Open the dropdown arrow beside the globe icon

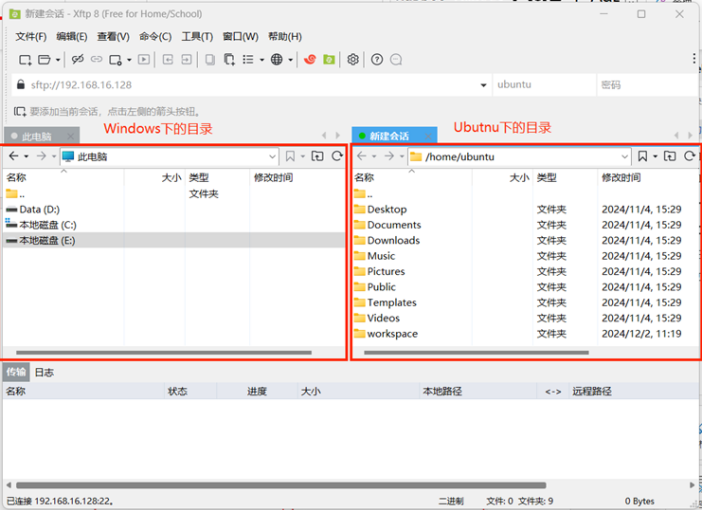coord(291,60)
